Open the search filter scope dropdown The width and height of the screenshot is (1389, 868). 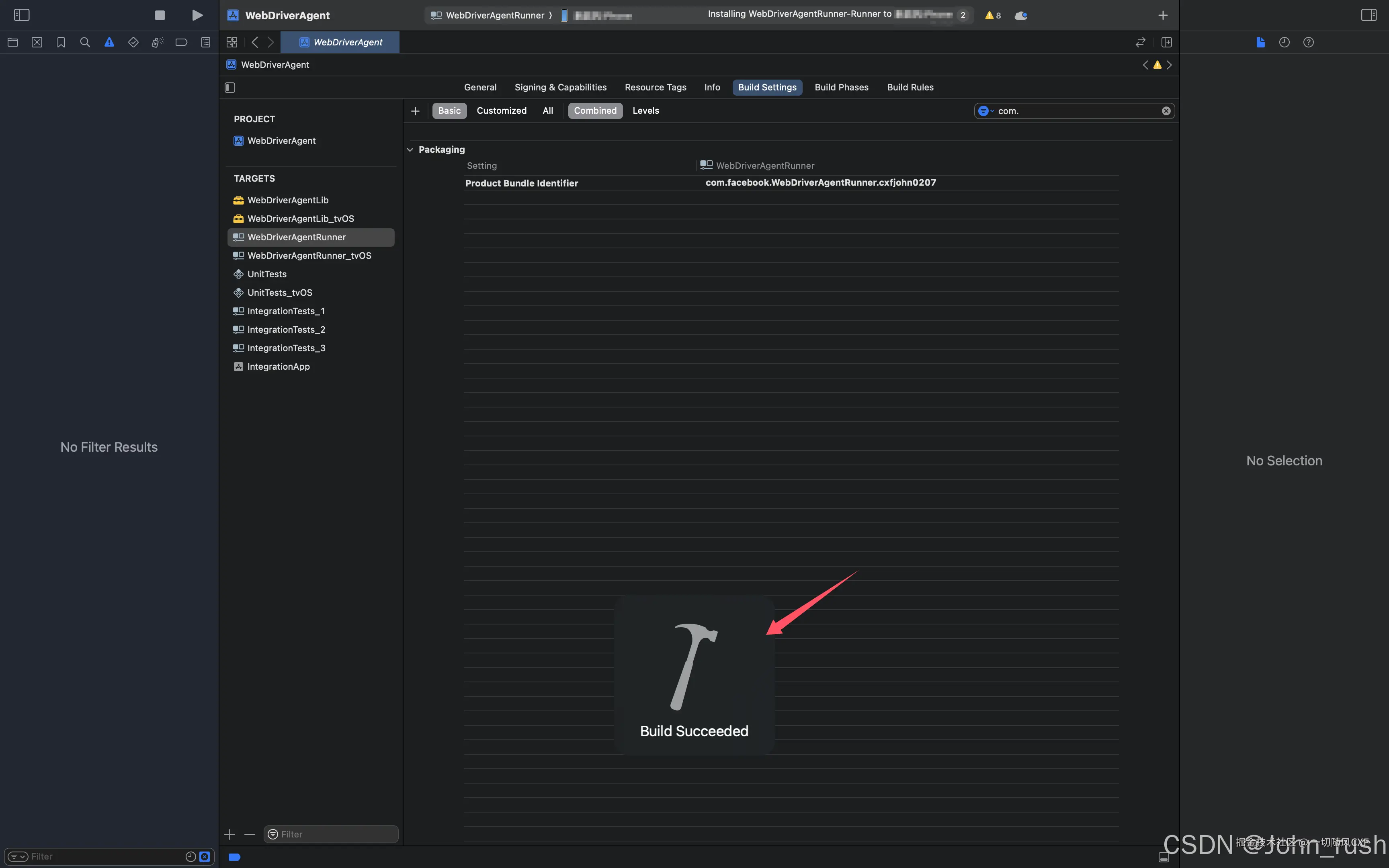point(985,111)
